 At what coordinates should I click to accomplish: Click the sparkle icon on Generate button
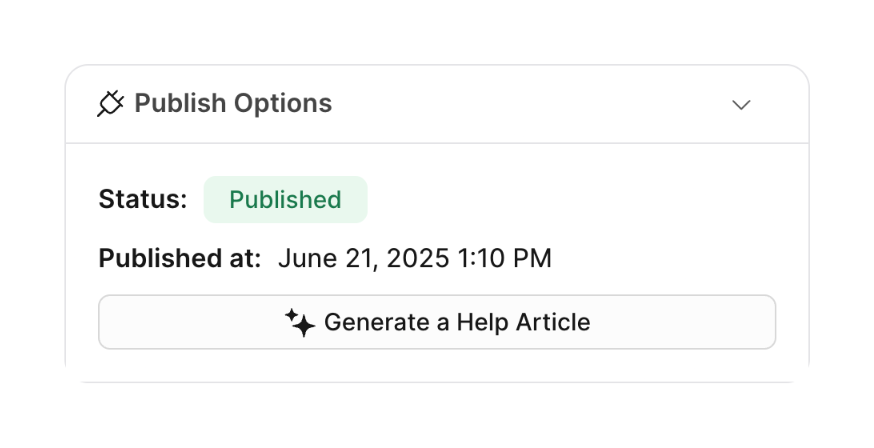point(299,322)
